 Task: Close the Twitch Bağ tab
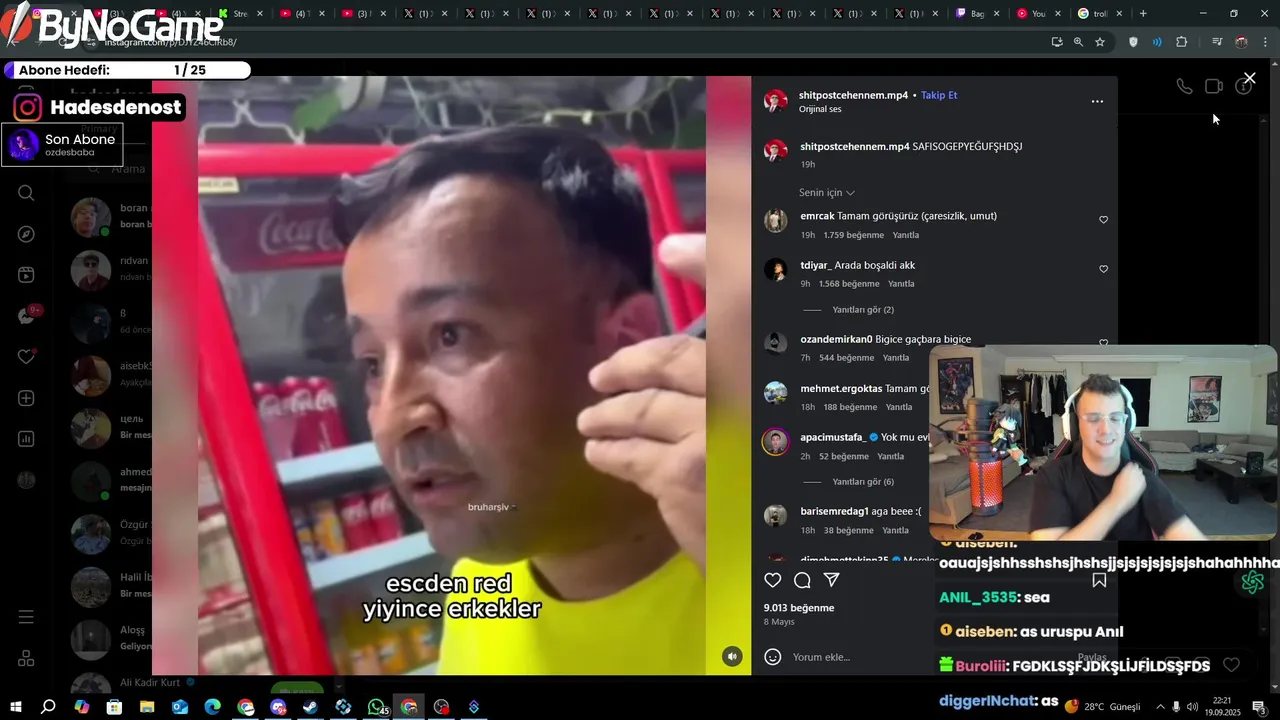point(996,14)
